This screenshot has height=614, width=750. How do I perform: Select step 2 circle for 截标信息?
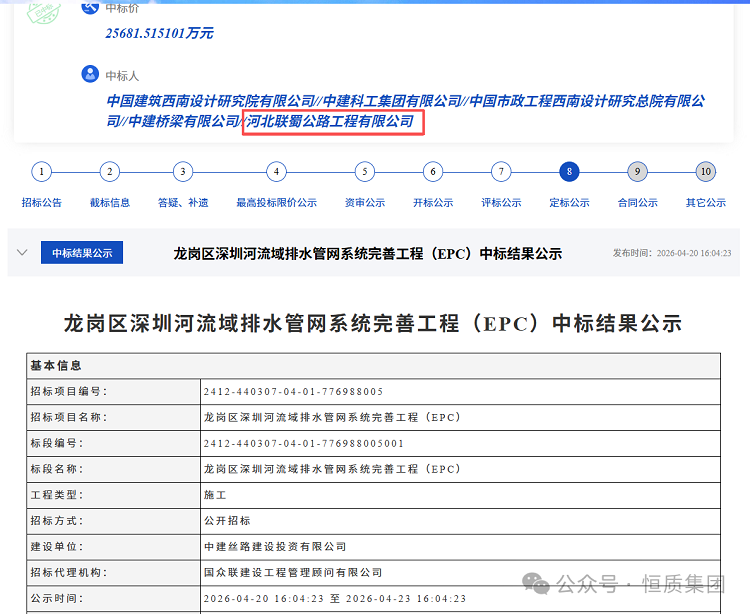(109, 172)
